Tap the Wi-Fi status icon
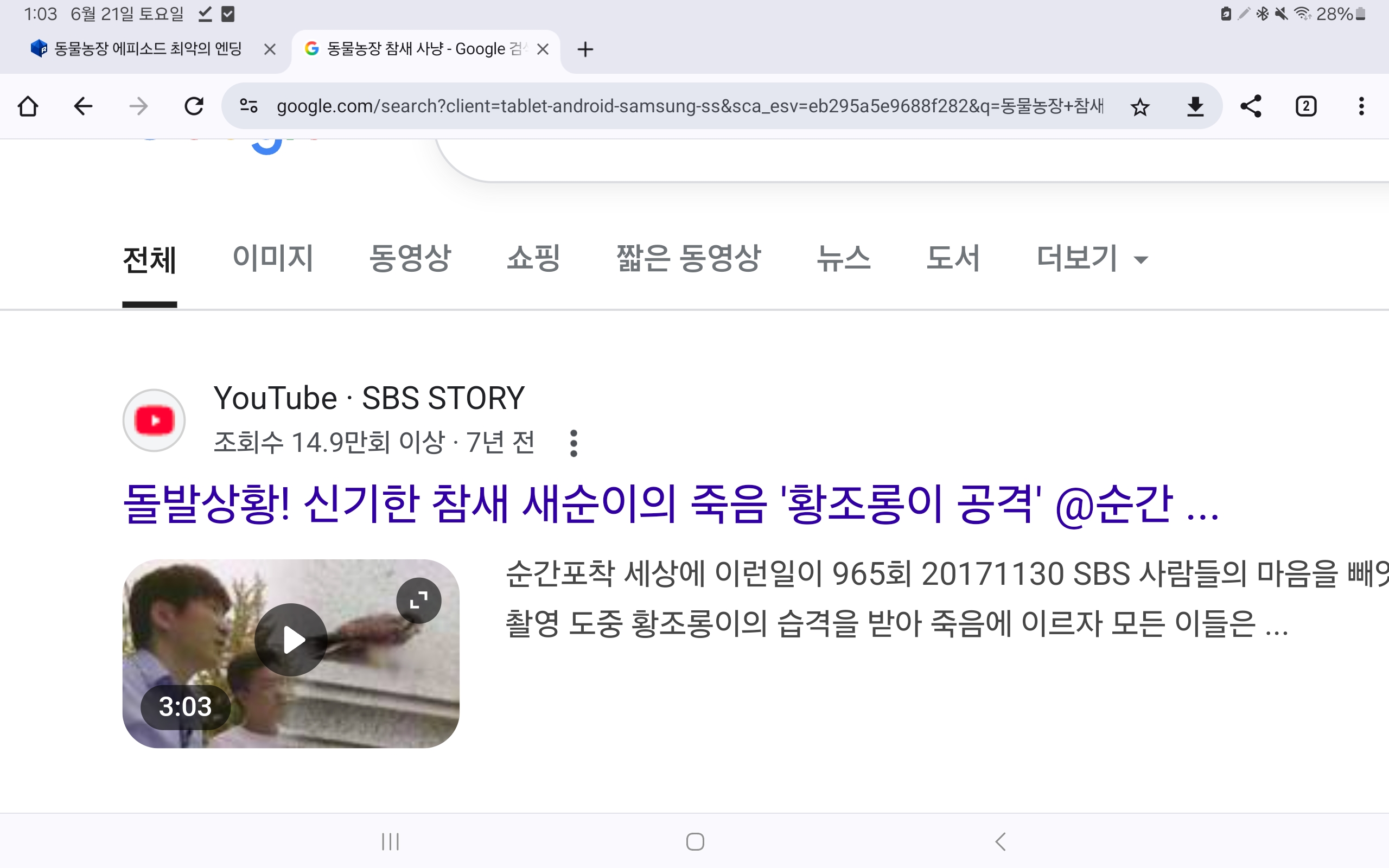This screenshot has height=868, width=1389. click(1303, 14)
